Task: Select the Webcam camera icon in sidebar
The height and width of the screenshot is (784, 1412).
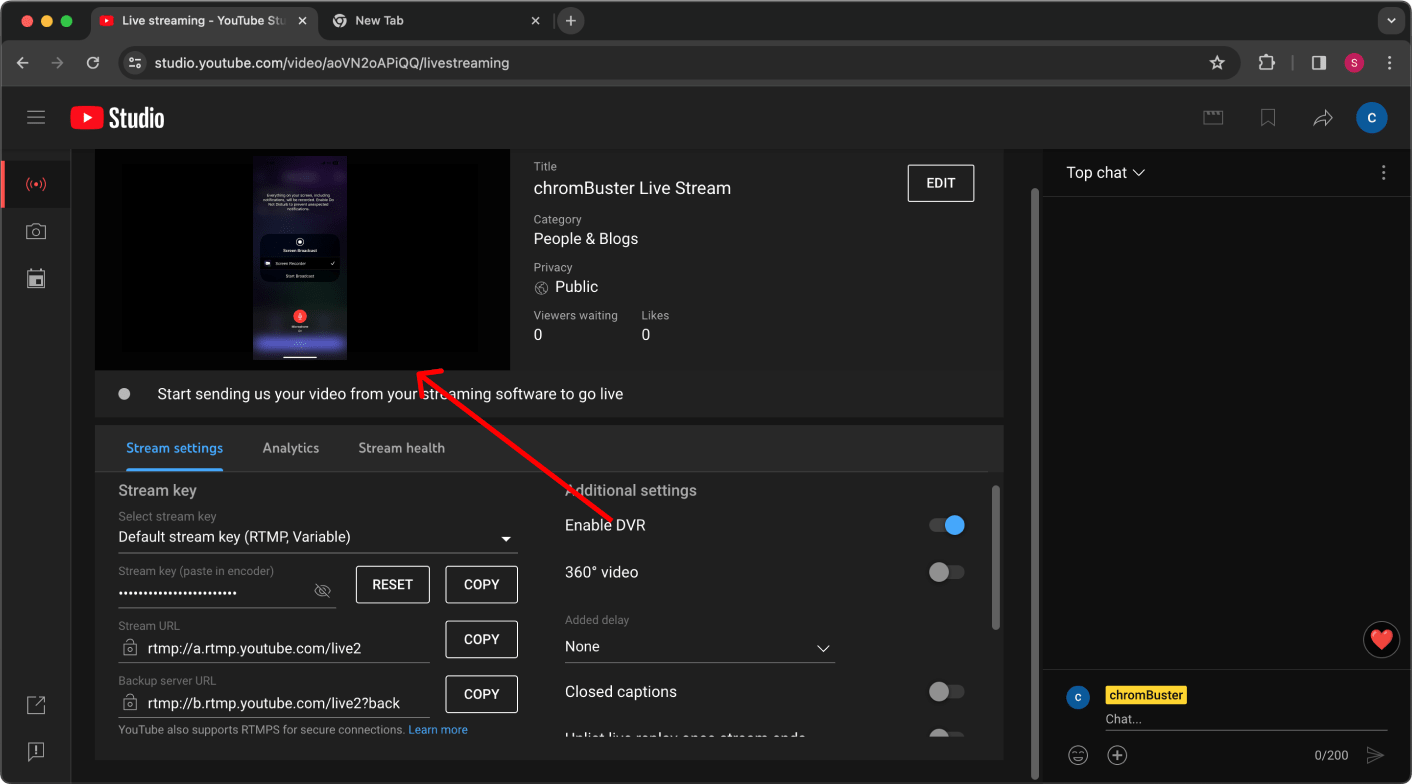Action: click(36, 231)
